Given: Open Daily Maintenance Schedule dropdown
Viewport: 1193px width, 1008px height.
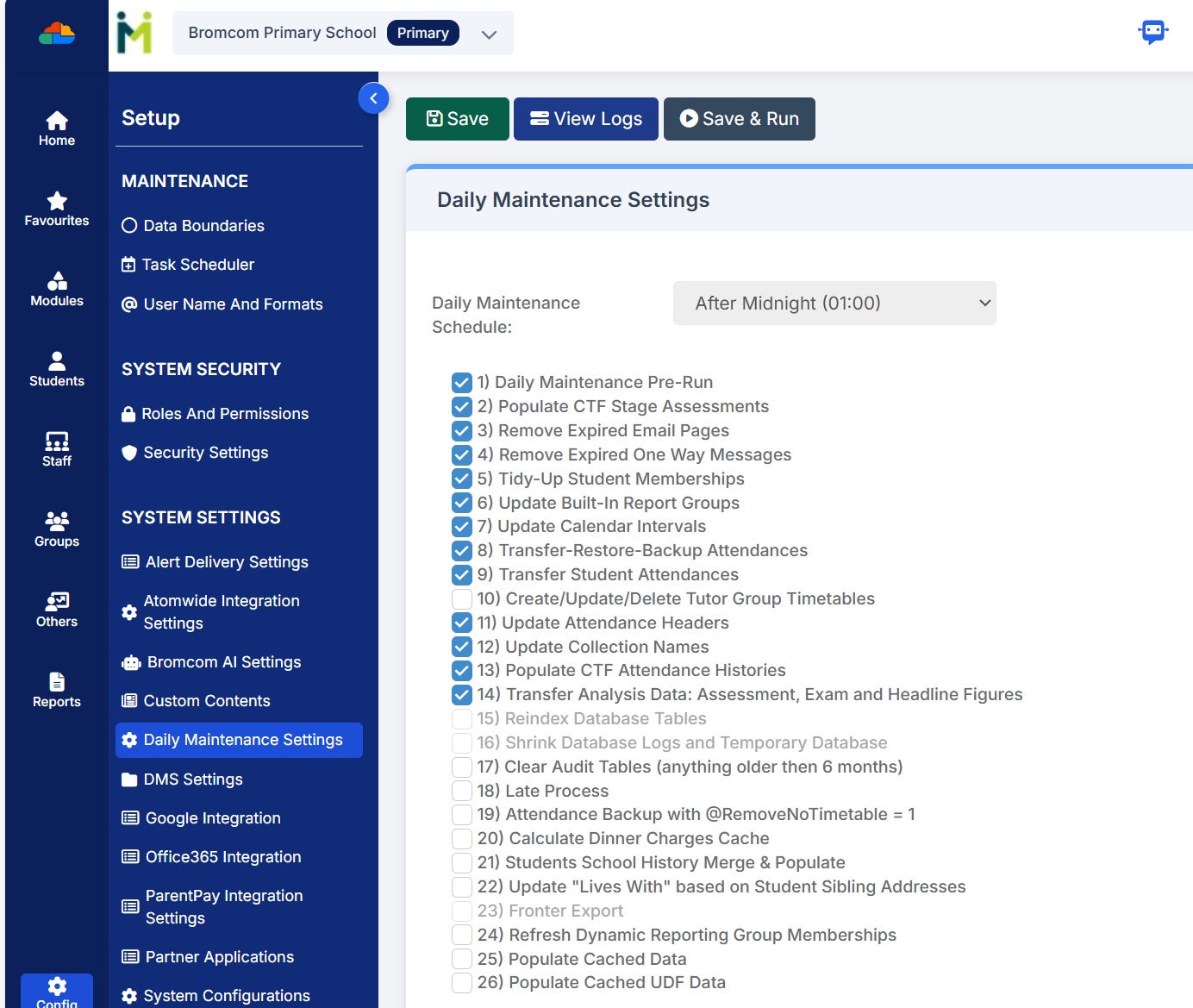Looking at the screenshot, I should coord(834,304).
